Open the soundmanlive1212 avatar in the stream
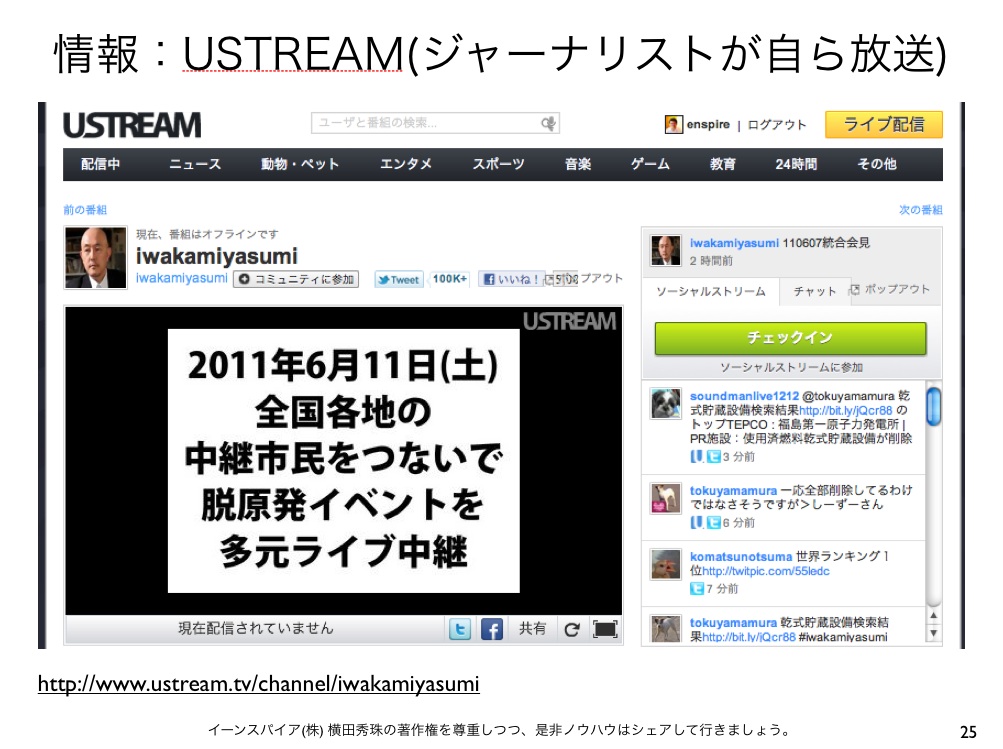 [x=666, y=404]
